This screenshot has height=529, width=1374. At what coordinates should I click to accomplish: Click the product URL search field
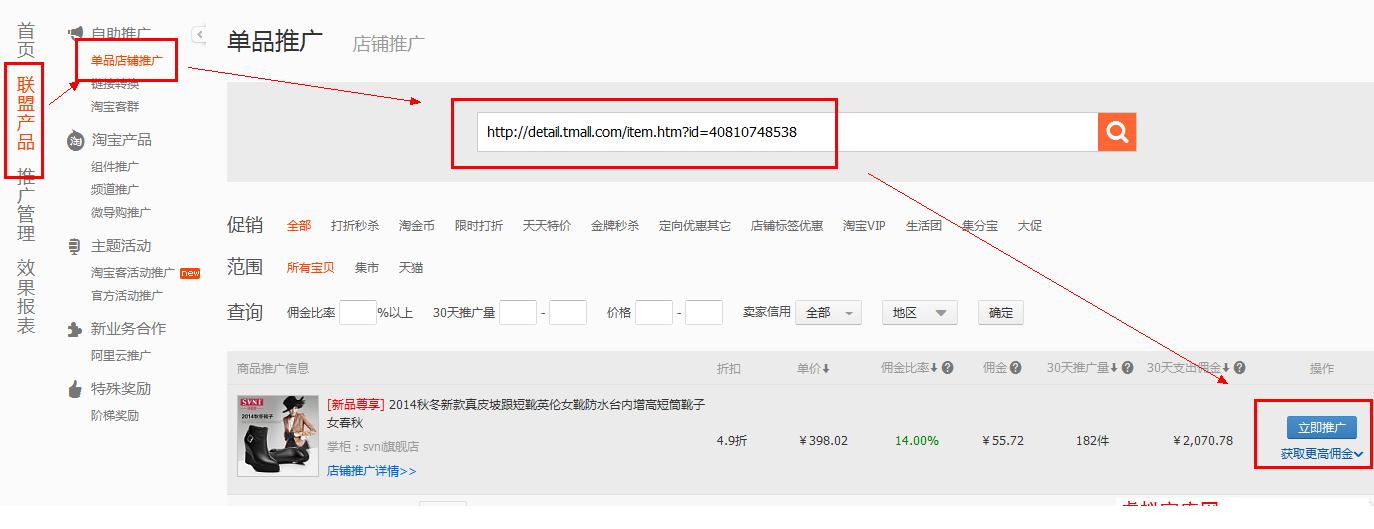pyautogui.click(x=786, y=132)
